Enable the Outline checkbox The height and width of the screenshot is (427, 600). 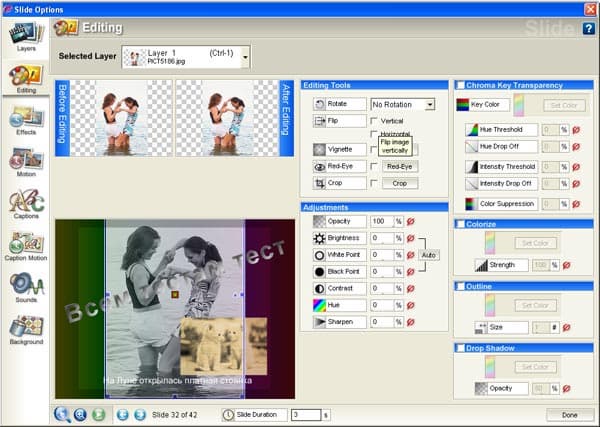(461, 286)
